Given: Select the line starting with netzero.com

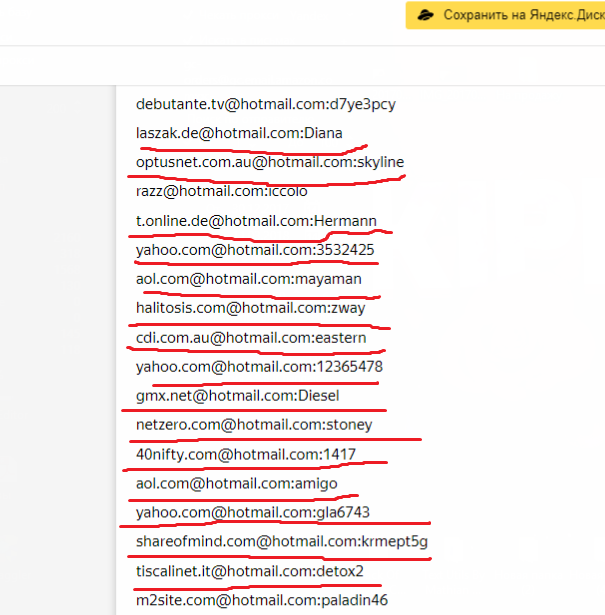Looking at the screenshot, I should (x=254, y=425).
